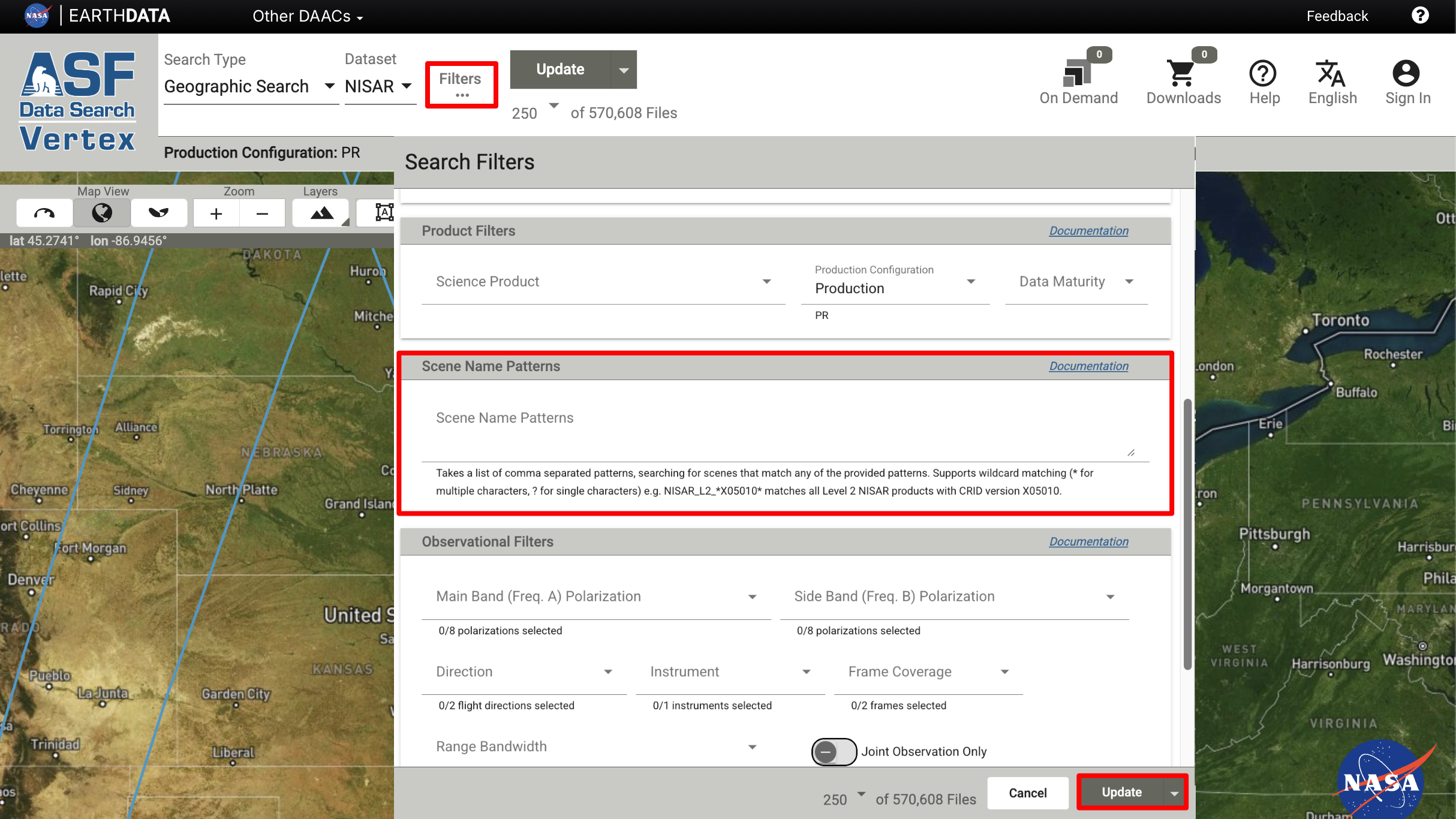Open the Filters panel button
Viewport: 1456px width, 819px height.
coord(461,85)
